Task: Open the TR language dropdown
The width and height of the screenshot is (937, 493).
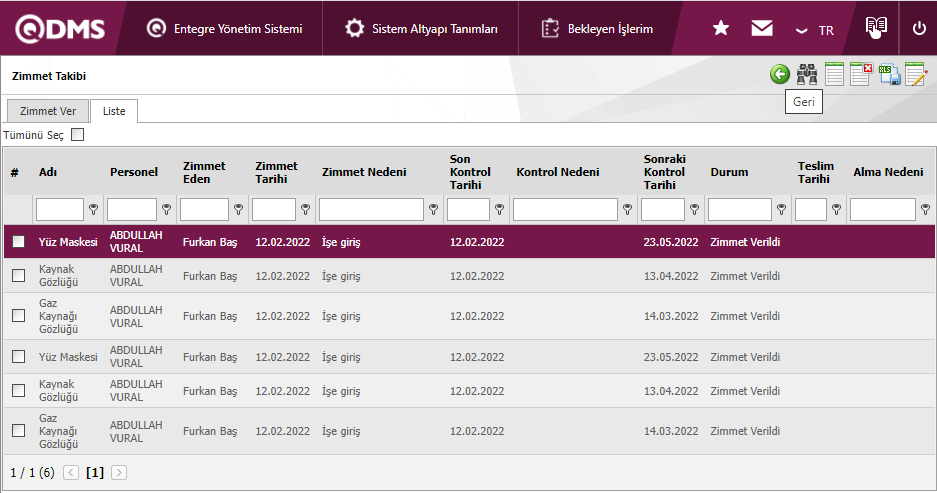Action: (815, 30)
